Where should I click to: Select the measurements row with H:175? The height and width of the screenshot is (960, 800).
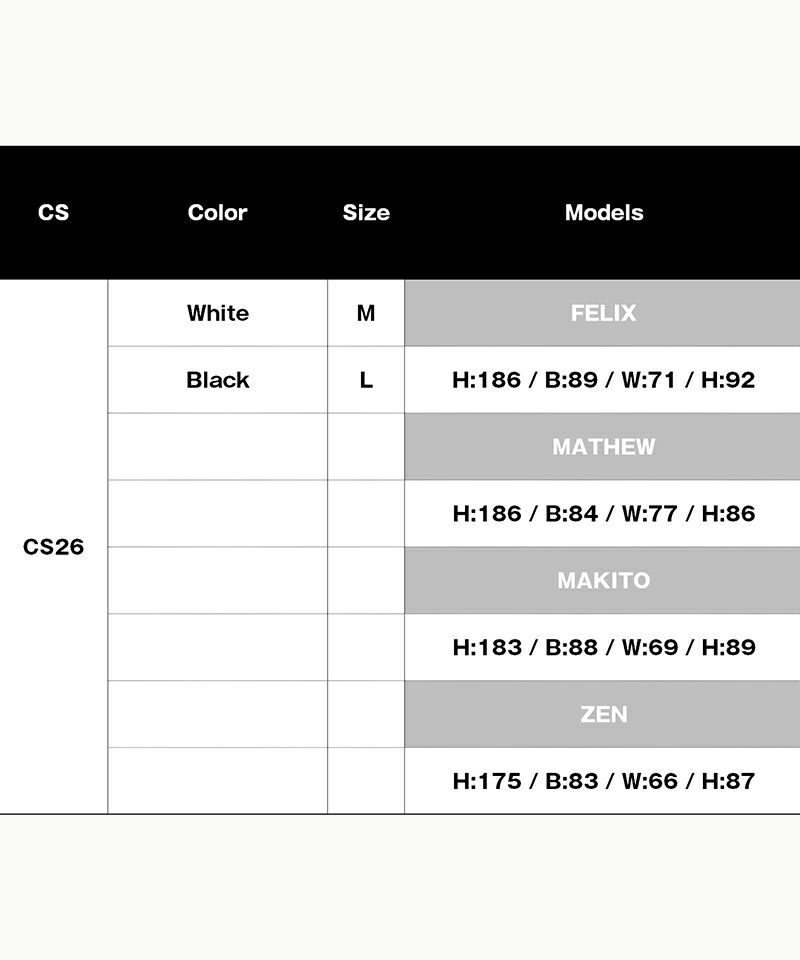(603, 781)
